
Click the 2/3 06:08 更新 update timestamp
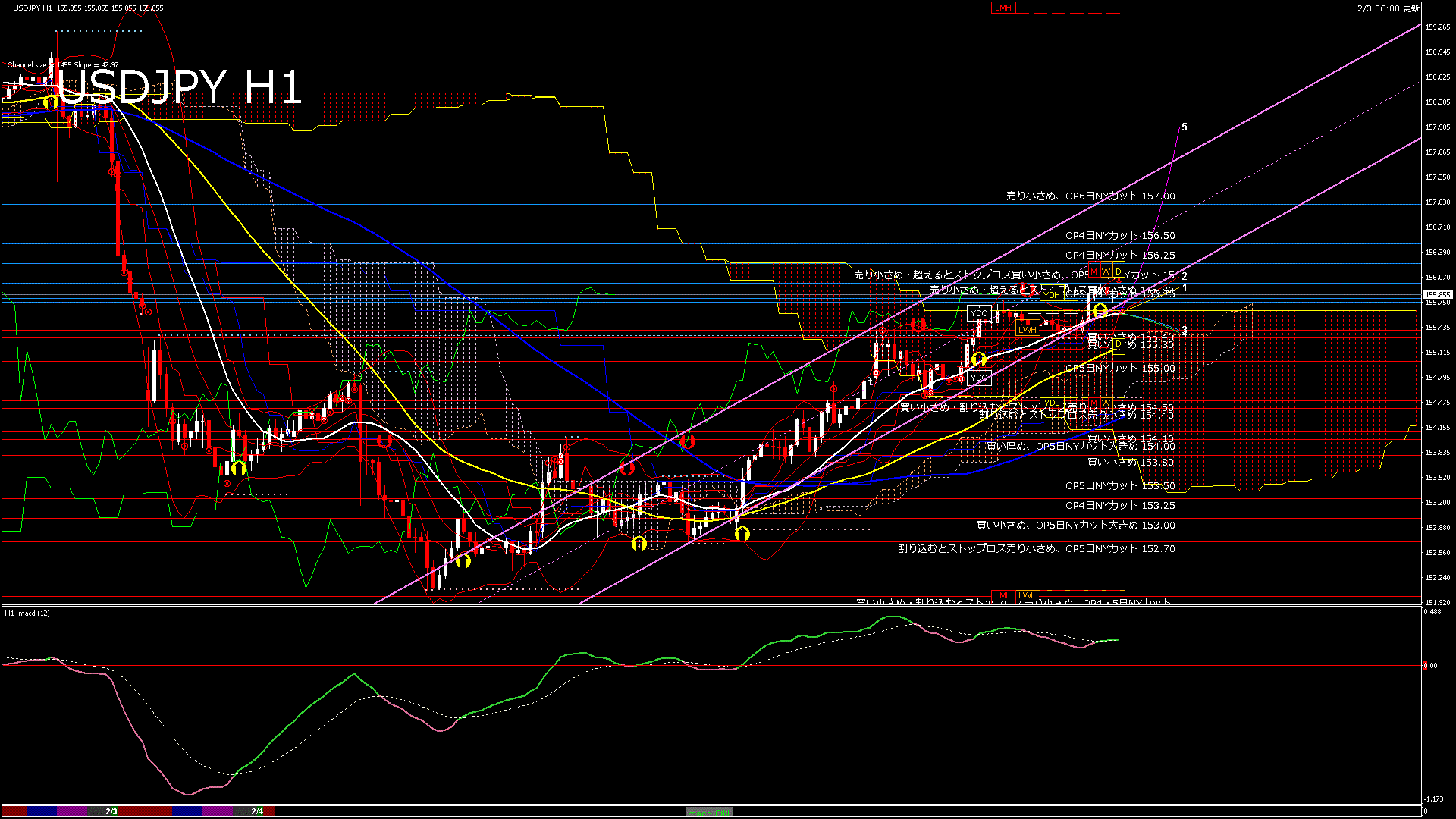pos(1388,8)
